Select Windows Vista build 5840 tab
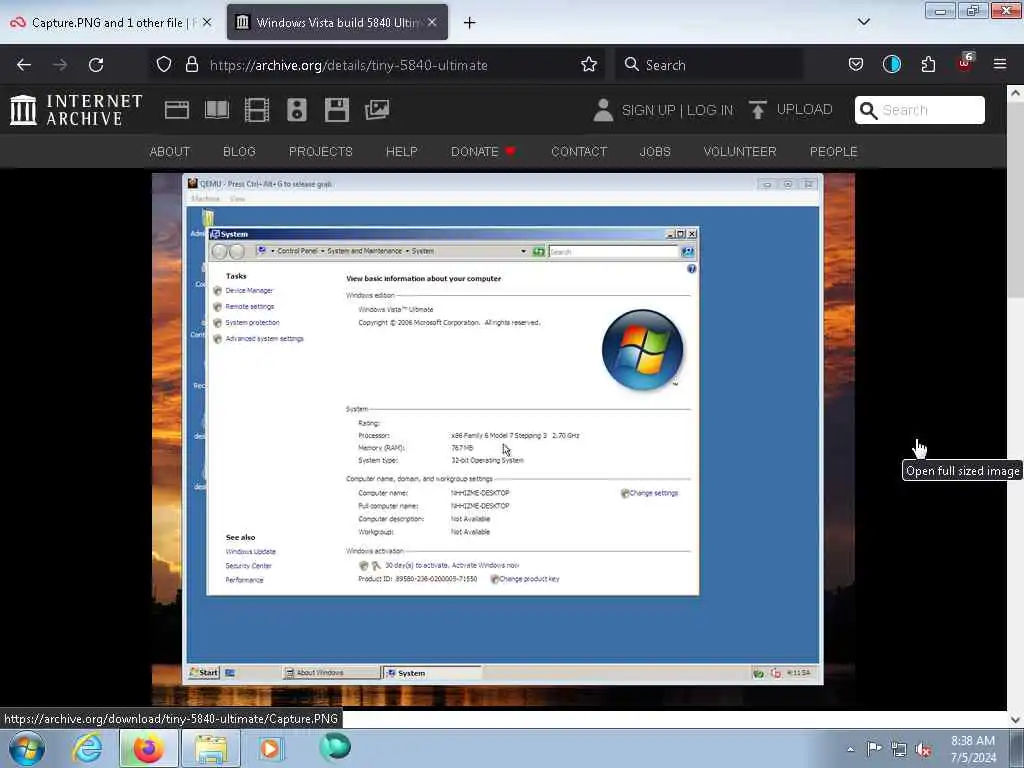 pyautogui.click(x=337, y=23)
